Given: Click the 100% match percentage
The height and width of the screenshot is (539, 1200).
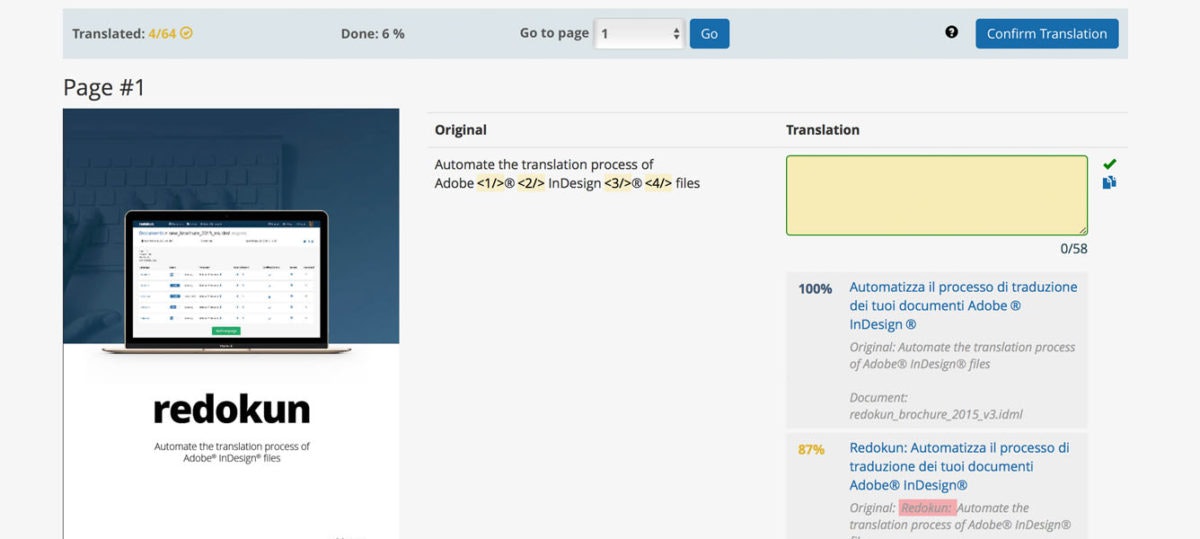Looking at the screenshot, I should [815, 288].
